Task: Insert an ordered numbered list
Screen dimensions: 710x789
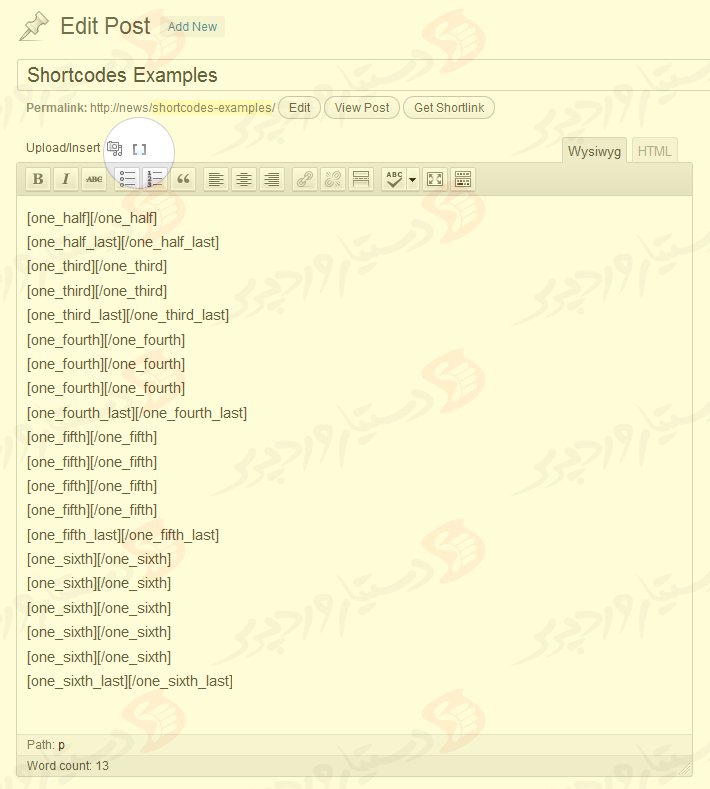Action: coord(155,179)
